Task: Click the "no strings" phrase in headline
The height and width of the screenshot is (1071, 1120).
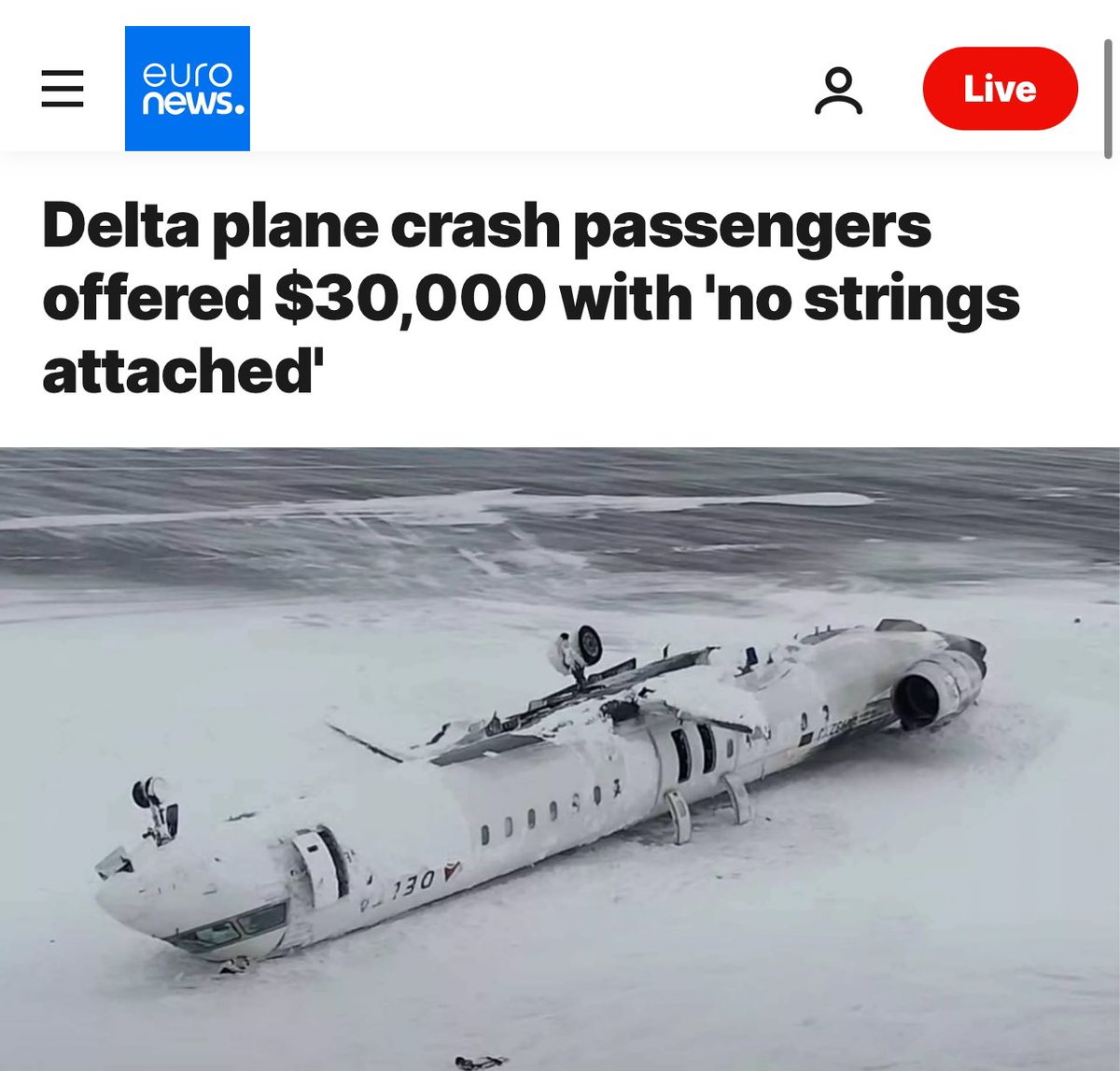Action: point(861,299)
